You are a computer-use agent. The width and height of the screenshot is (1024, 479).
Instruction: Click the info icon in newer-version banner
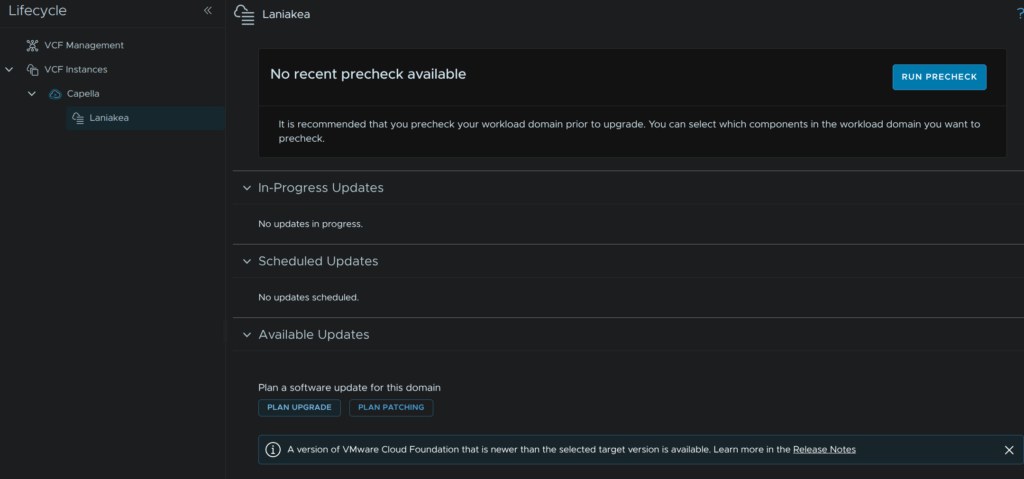273,450
